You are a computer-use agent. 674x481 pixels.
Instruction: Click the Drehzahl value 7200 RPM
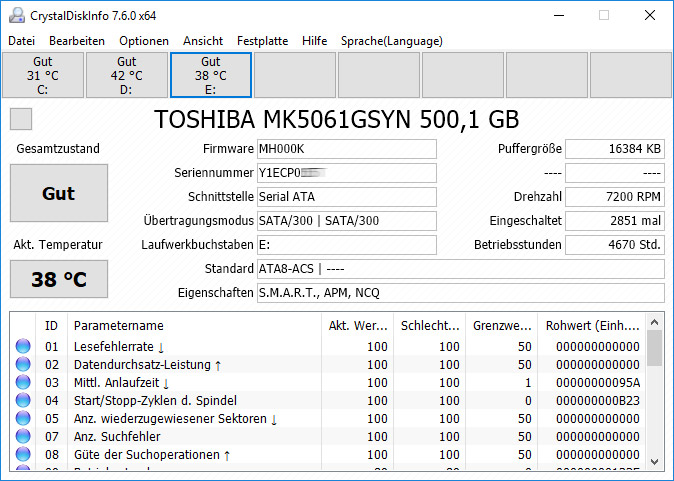(x=615, y=197)
